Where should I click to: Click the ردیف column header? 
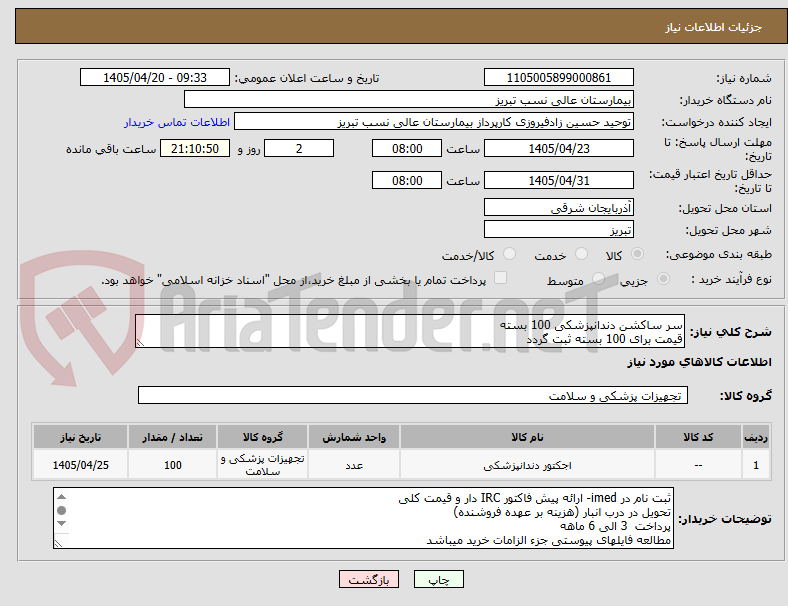pos(755,437)
